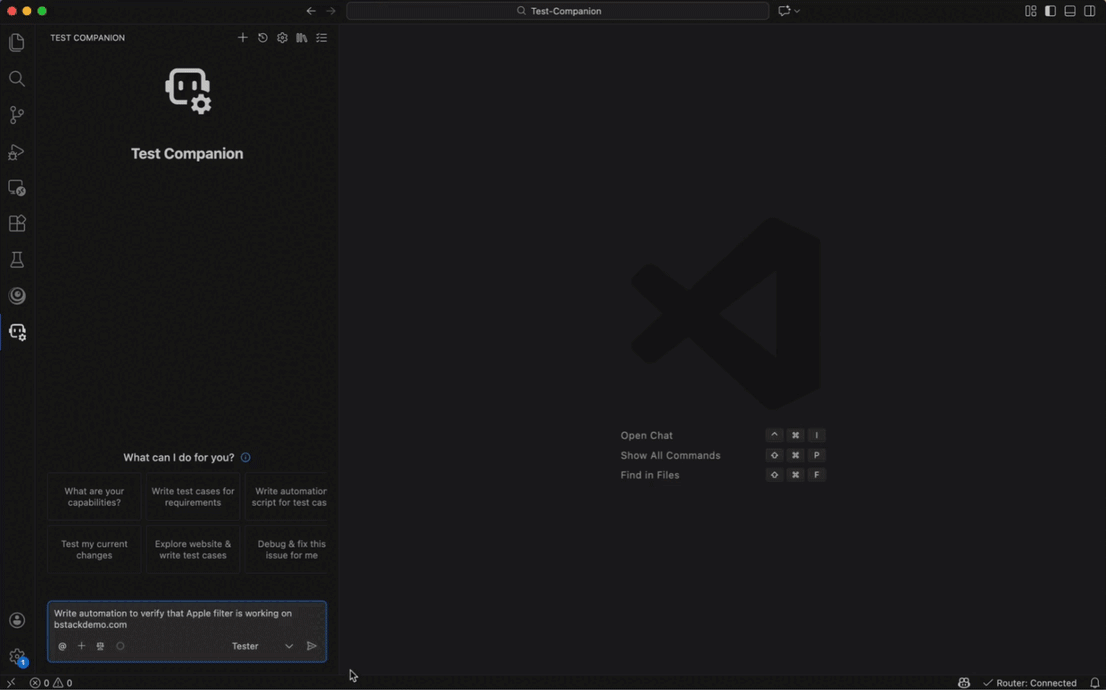Open the Run and Debug view
Viewport: 1106px width, 690px height.
point(17,152)
